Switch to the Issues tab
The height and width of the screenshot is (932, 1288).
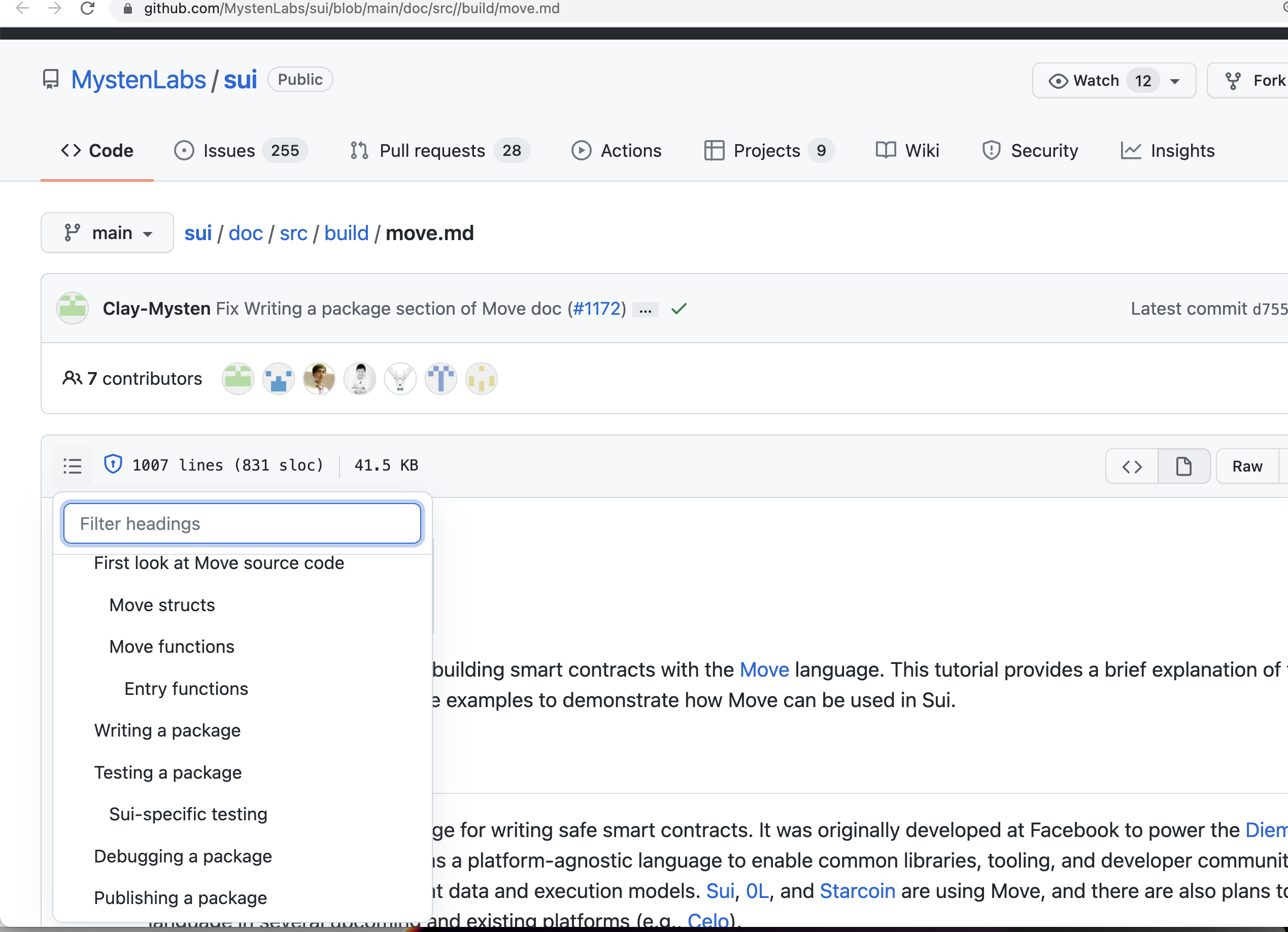coord(229,150)
